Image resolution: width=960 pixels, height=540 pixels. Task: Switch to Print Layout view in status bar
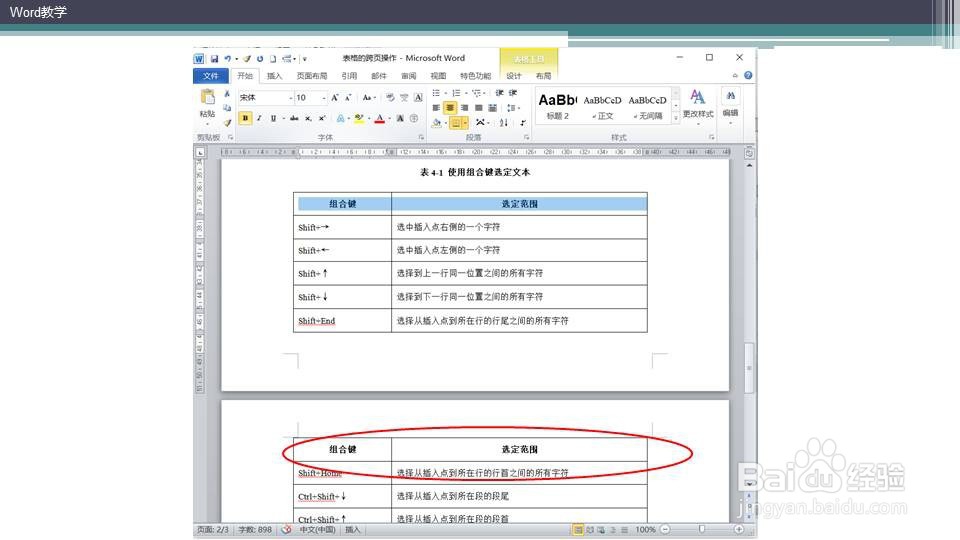coord(577,530)
